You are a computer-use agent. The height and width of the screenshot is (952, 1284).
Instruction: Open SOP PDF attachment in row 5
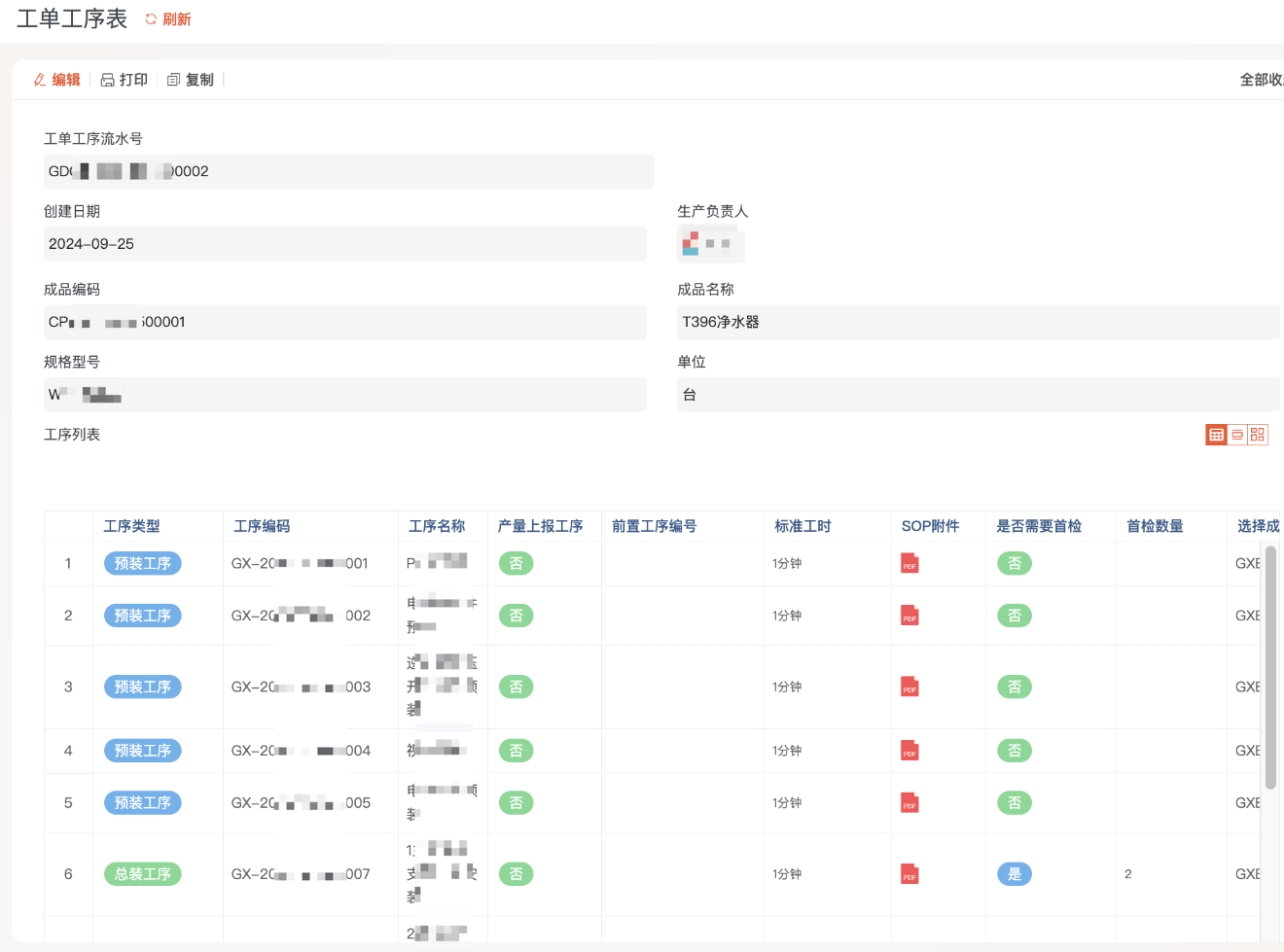[x=909, y=803]
